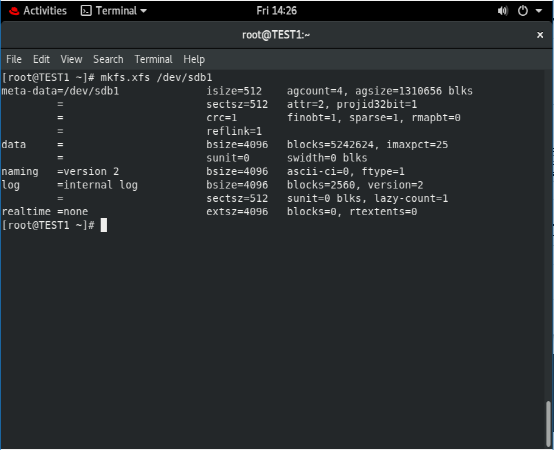Click the Red Hat logo icon

14,11
